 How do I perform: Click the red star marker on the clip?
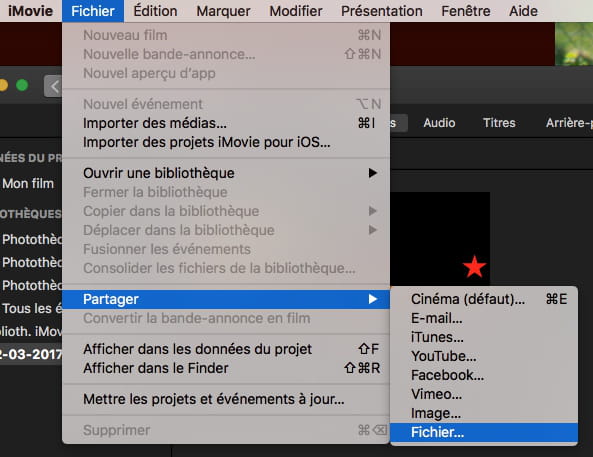pyautogui.click(x=474, y=267)
